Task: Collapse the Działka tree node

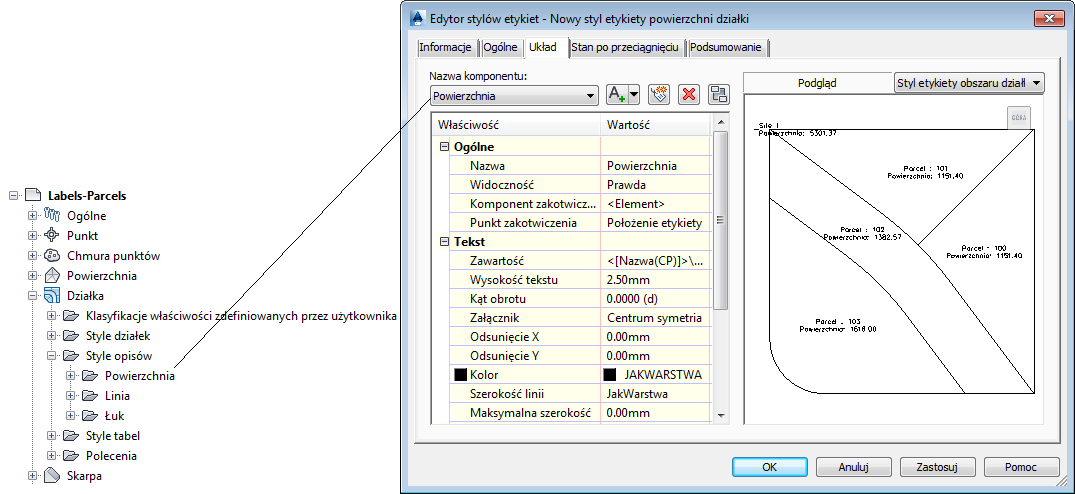Action: 32,296
